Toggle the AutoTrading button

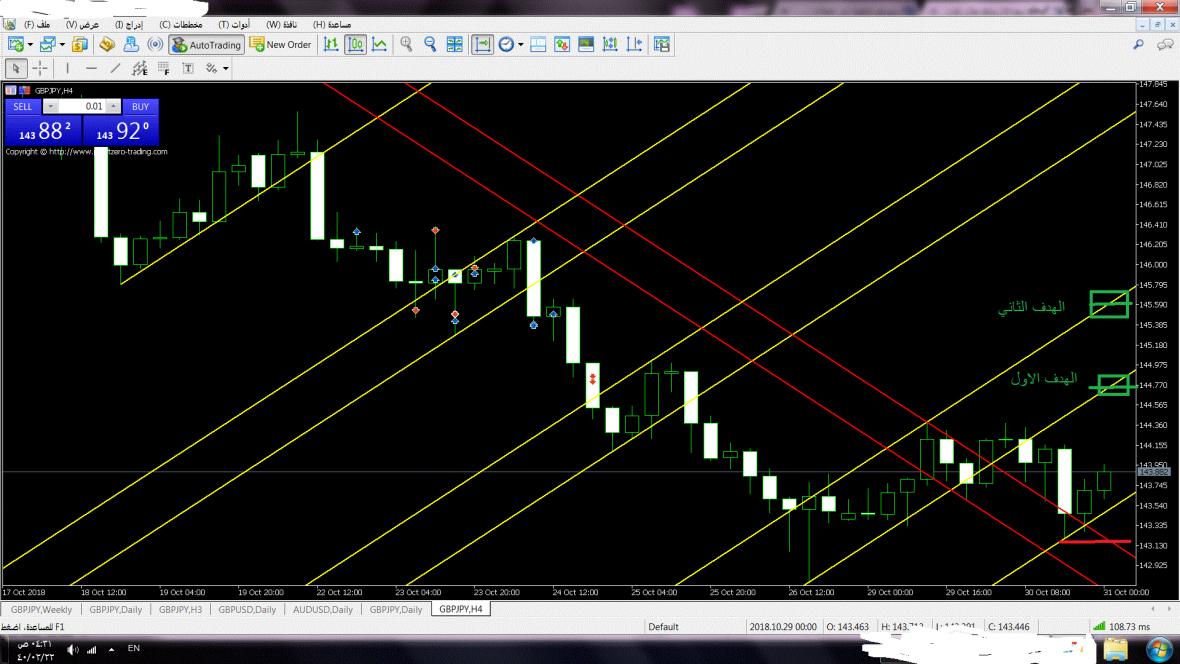(x=206, y=44)
